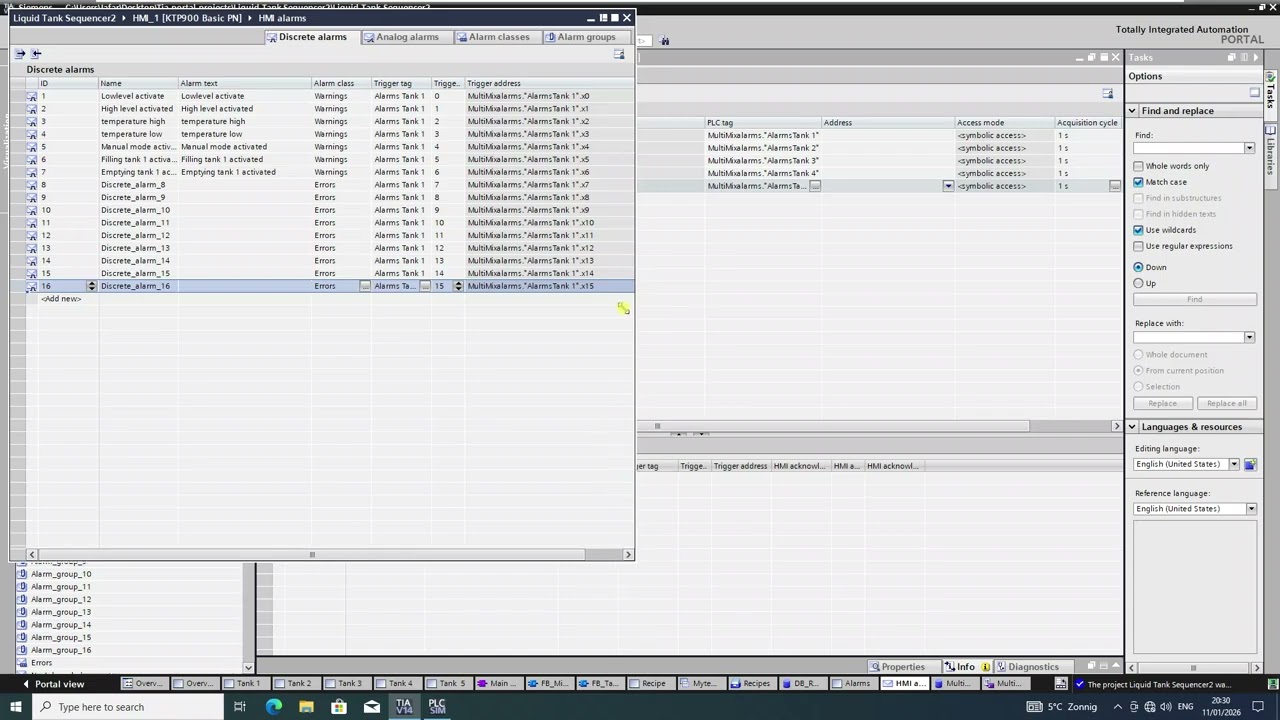Collapse Tasks pane with arrow icon

(1256, 58)
